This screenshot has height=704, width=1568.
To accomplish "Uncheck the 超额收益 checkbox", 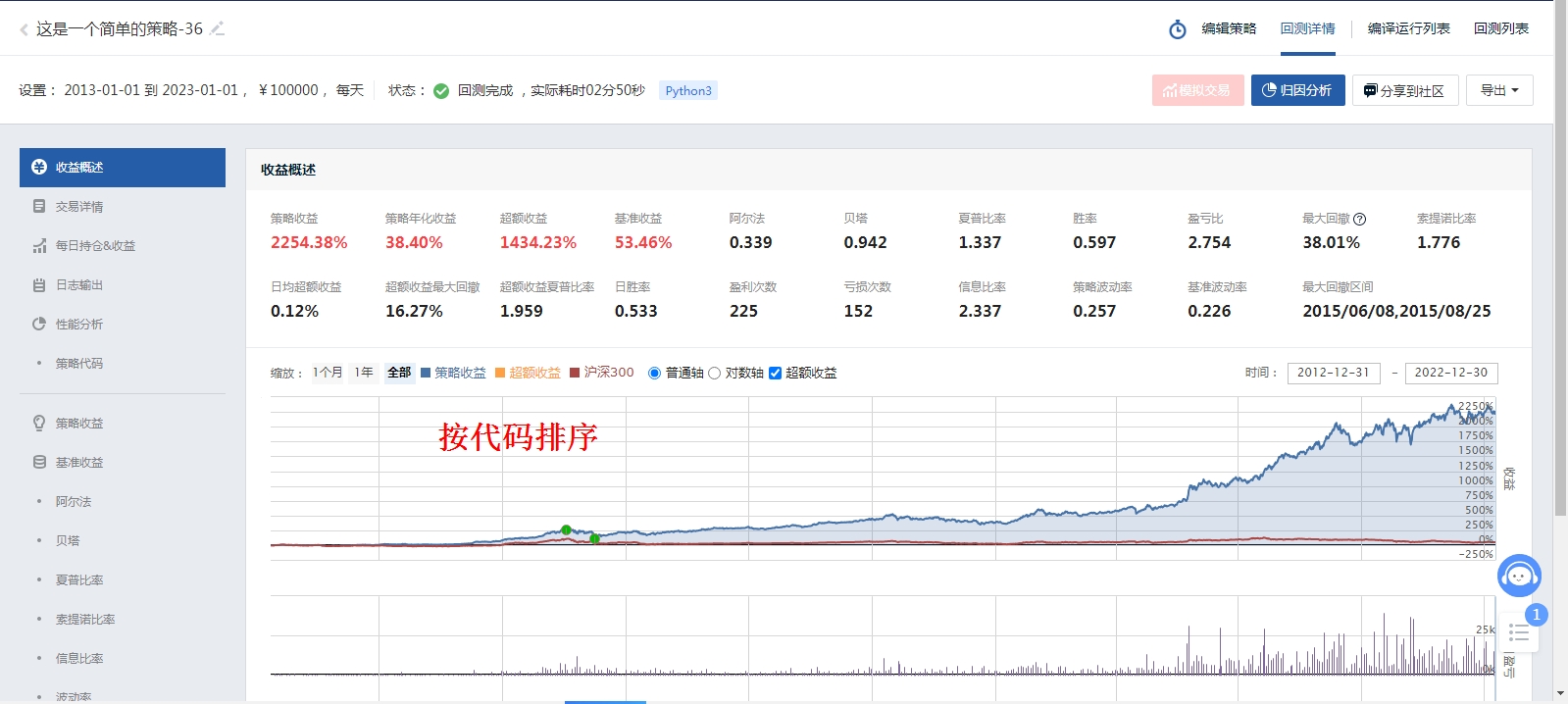I will click(775, 374).
